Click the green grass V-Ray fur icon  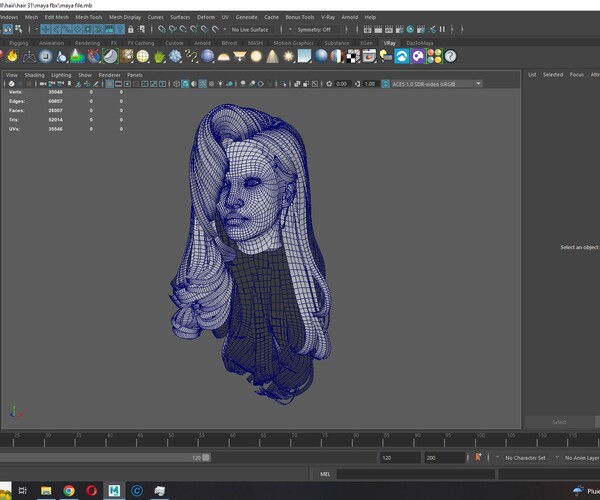(x=159, y=56)
